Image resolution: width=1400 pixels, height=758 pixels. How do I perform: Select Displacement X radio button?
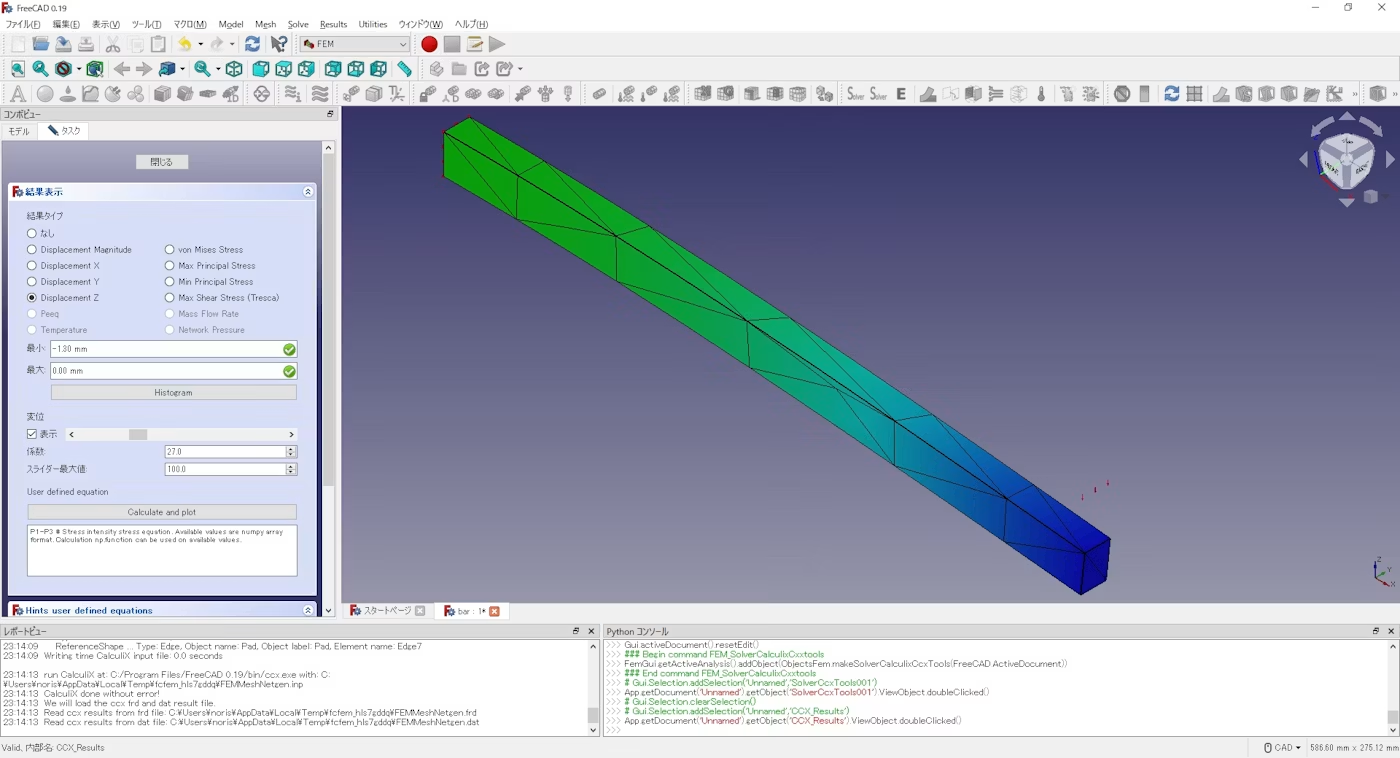[x=32, y=266]
